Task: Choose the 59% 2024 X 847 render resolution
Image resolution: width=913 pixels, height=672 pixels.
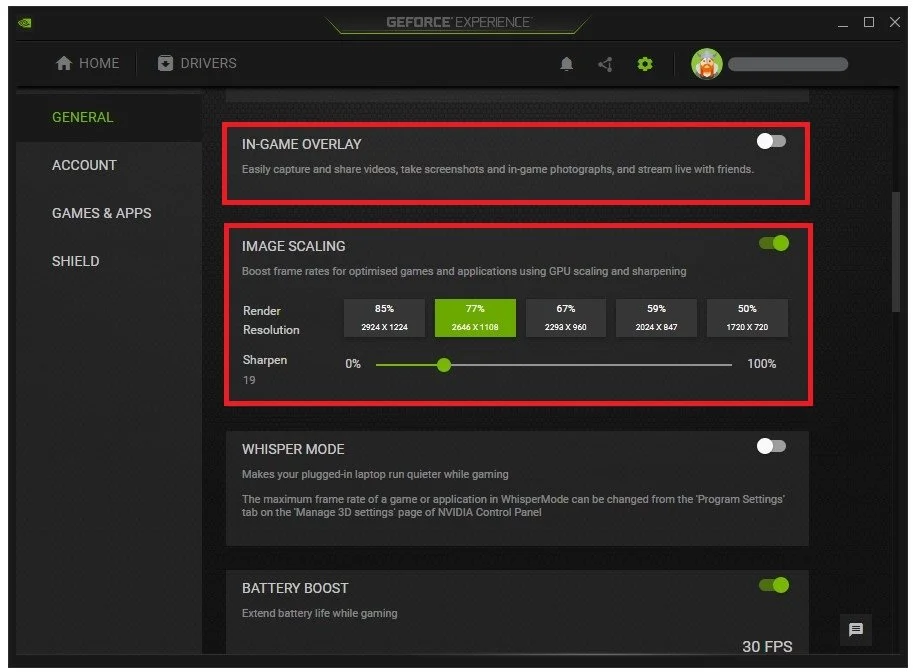Action: pos(656,318)
